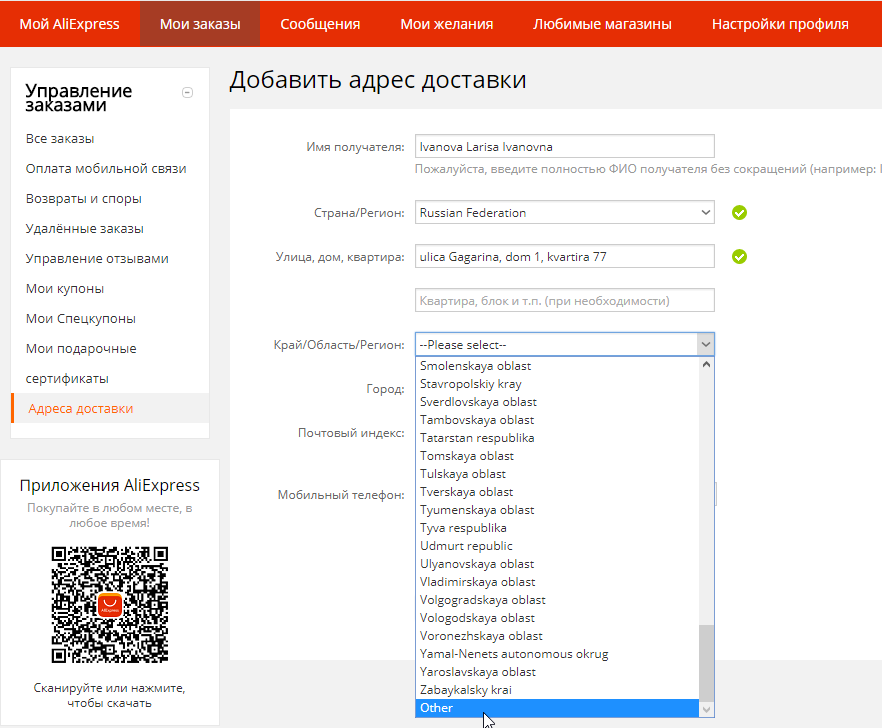This screenshot has height=728, width=882.
Task: Select Smolenskaya oblast option
Action: tap(557, 366)
